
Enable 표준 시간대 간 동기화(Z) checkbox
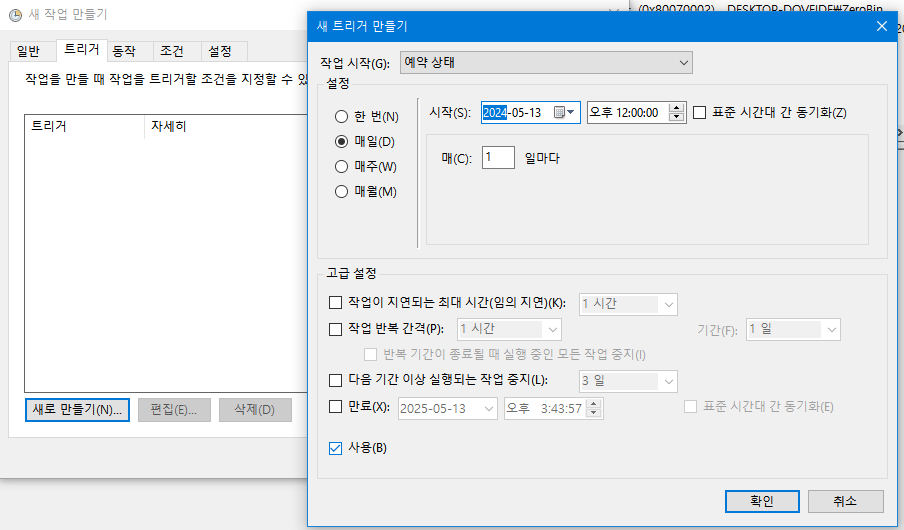(699, 112)
